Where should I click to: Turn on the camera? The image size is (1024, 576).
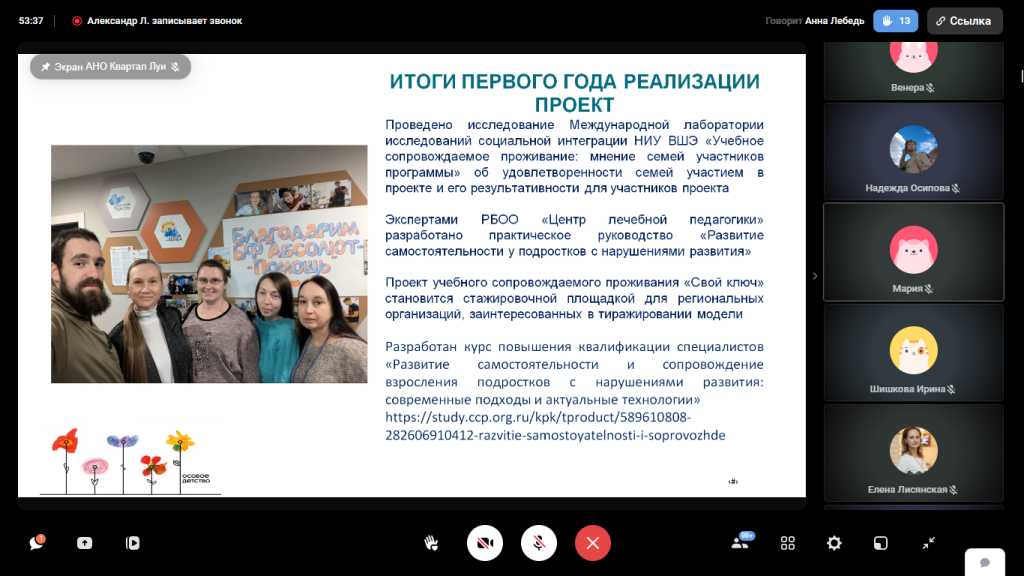485,543
